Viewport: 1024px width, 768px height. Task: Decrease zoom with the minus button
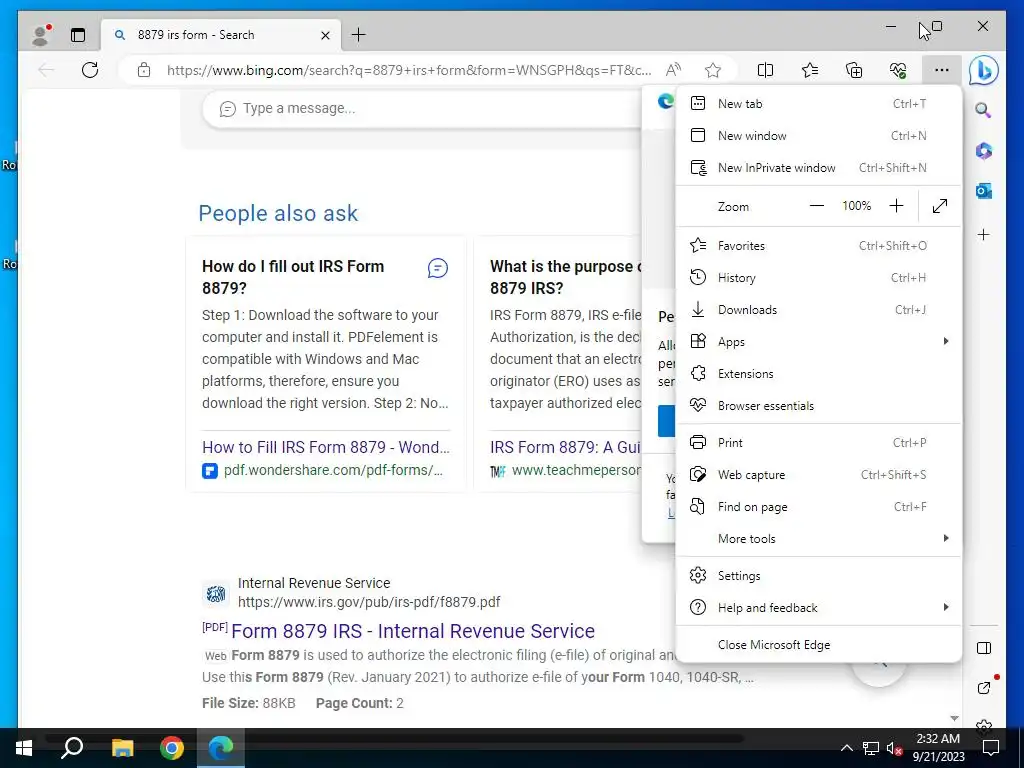click(x=816, y=206)
